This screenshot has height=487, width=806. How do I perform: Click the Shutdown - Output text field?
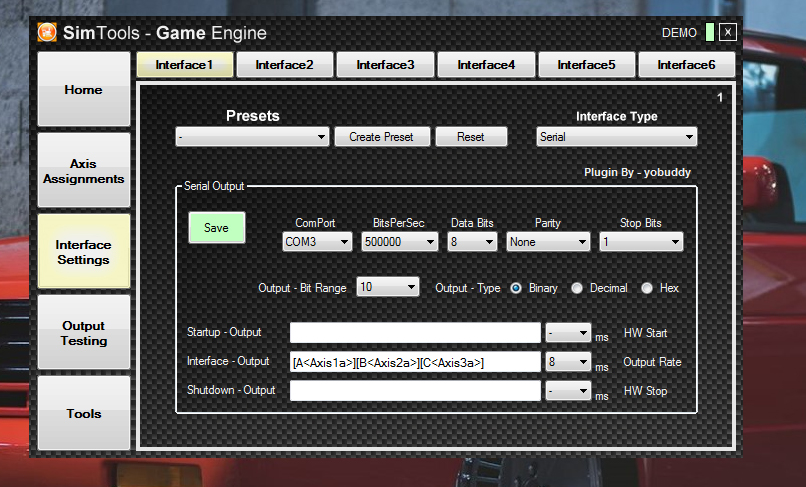415,391
